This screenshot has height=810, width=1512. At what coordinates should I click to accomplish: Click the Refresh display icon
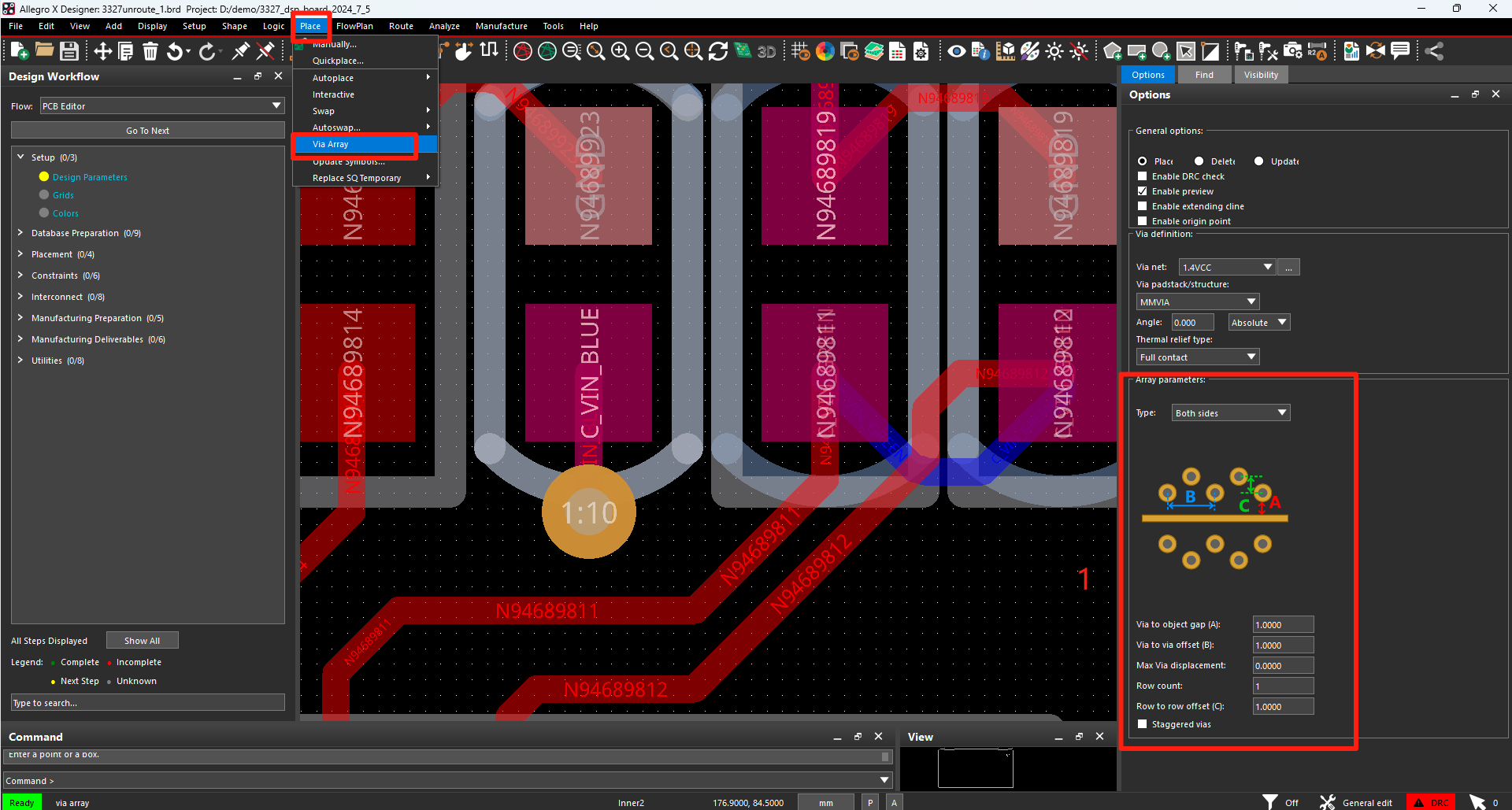[x=717, y=52]
